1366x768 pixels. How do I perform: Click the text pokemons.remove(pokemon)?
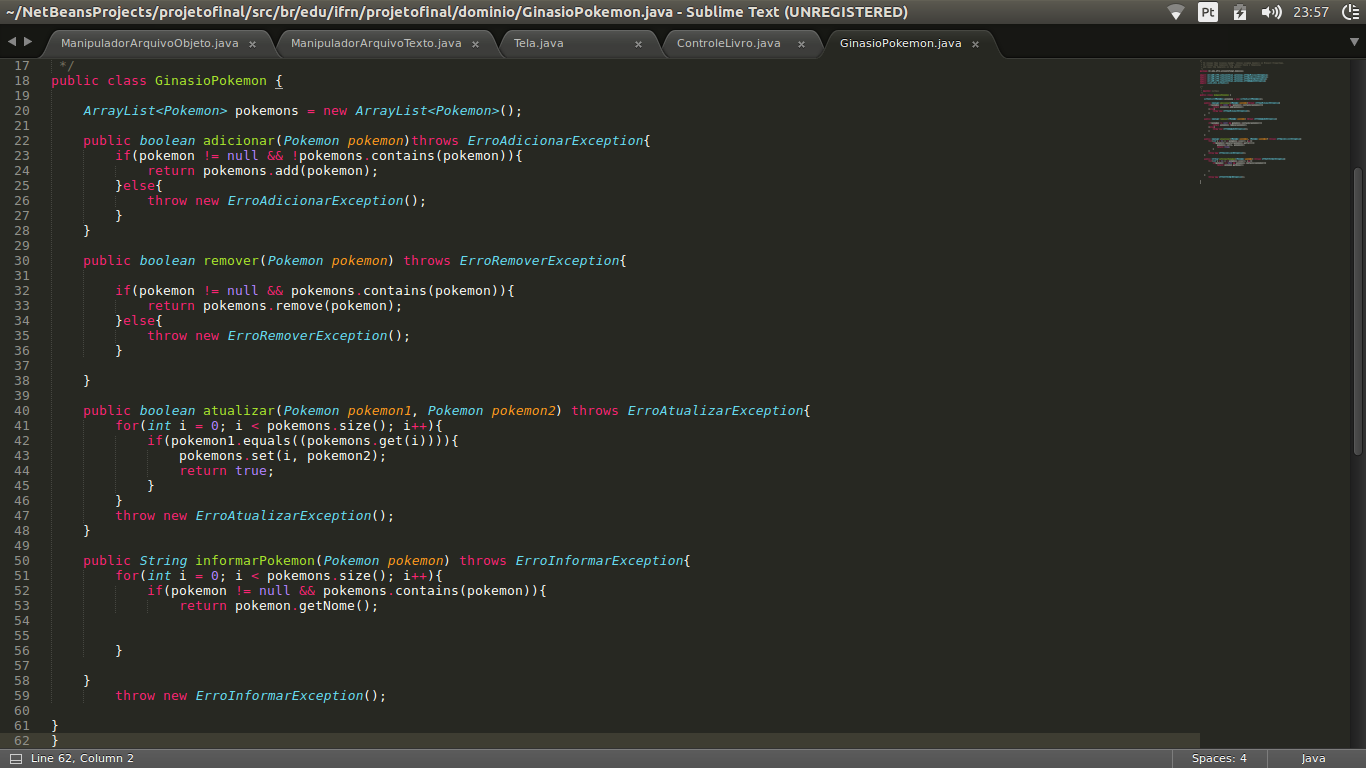(299, 305)
